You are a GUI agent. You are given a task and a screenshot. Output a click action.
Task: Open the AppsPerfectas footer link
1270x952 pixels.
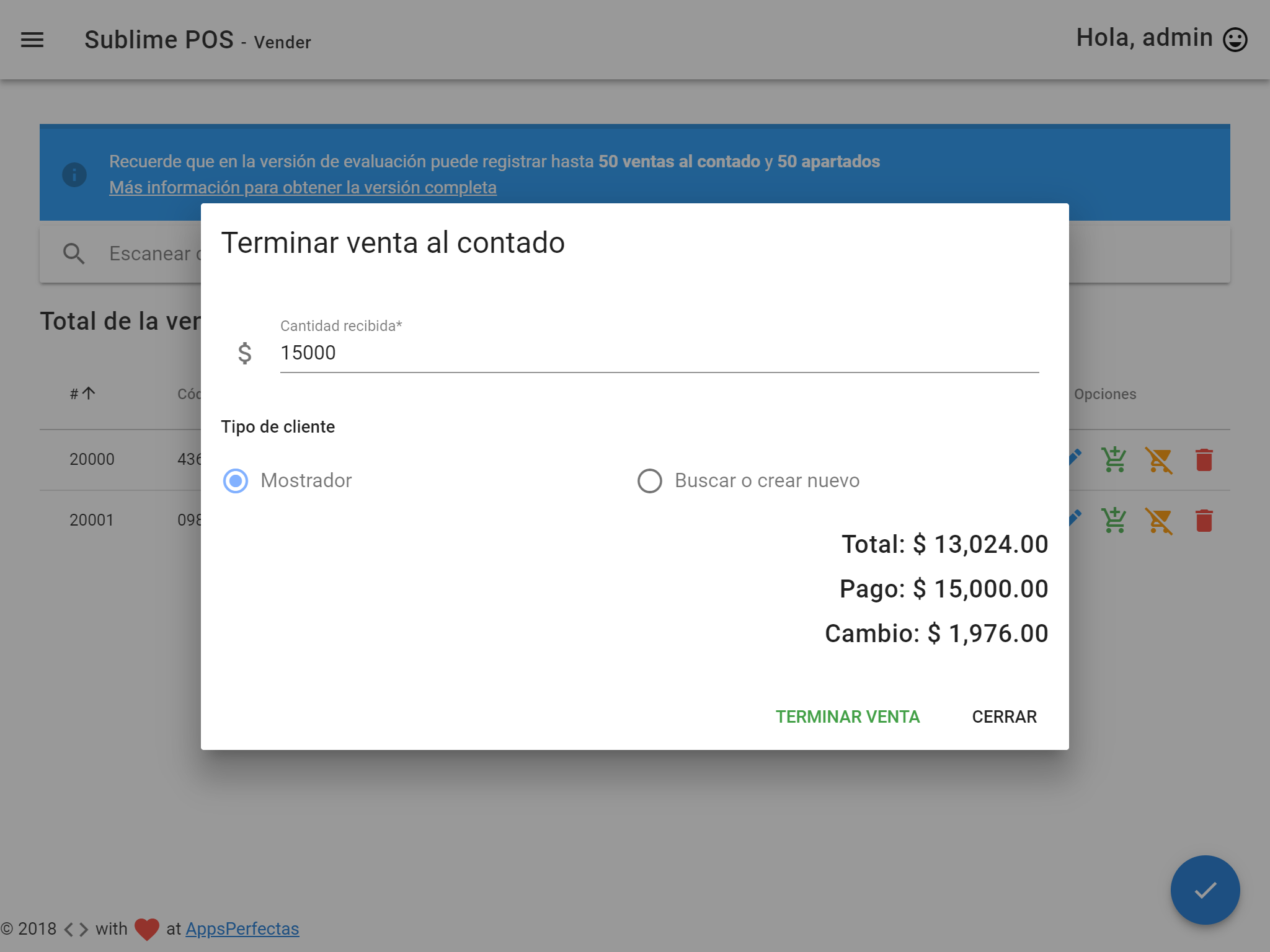point(242,928)
